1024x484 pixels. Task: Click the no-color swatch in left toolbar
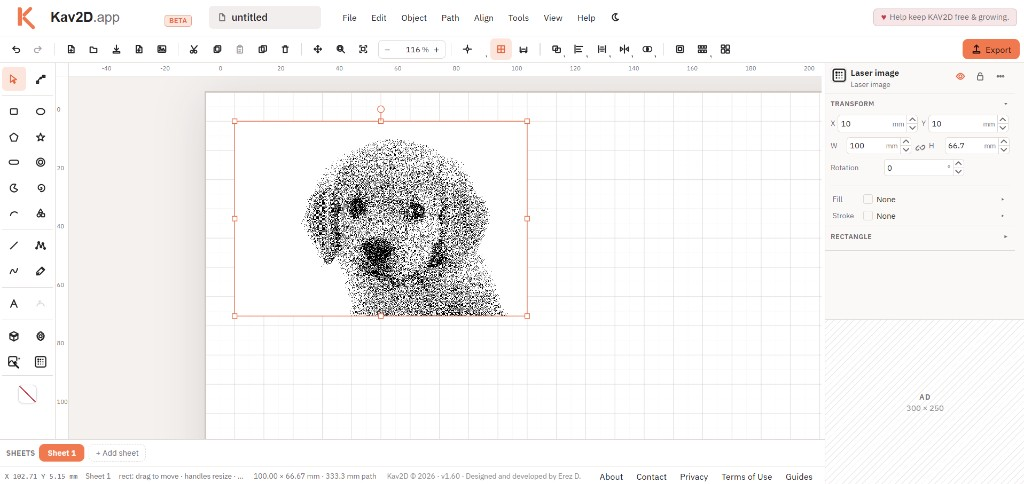click(x=27, y=394)
